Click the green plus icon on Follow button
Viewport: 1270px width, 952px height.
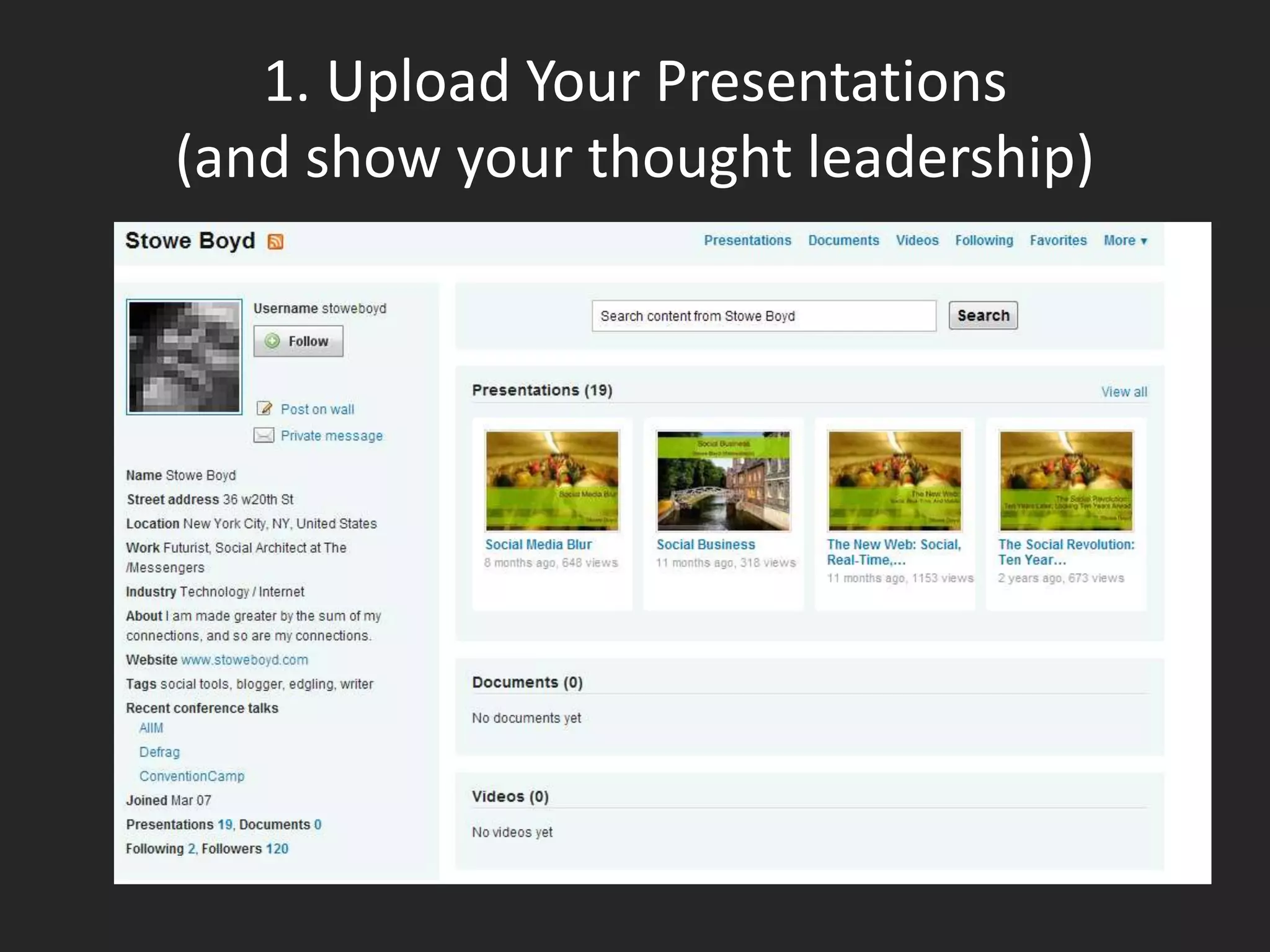click(272, 341)
